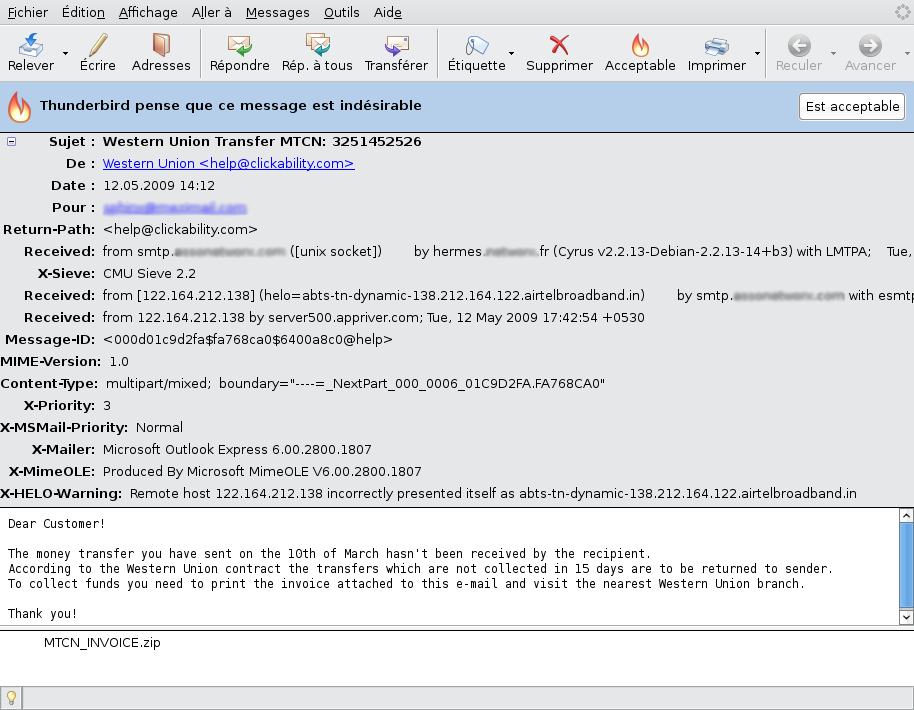Screen dimensions: 914x710
Task: Click the X-HELO-Warning remote host text
Action: pyautogui.click(x=493, y=494)
